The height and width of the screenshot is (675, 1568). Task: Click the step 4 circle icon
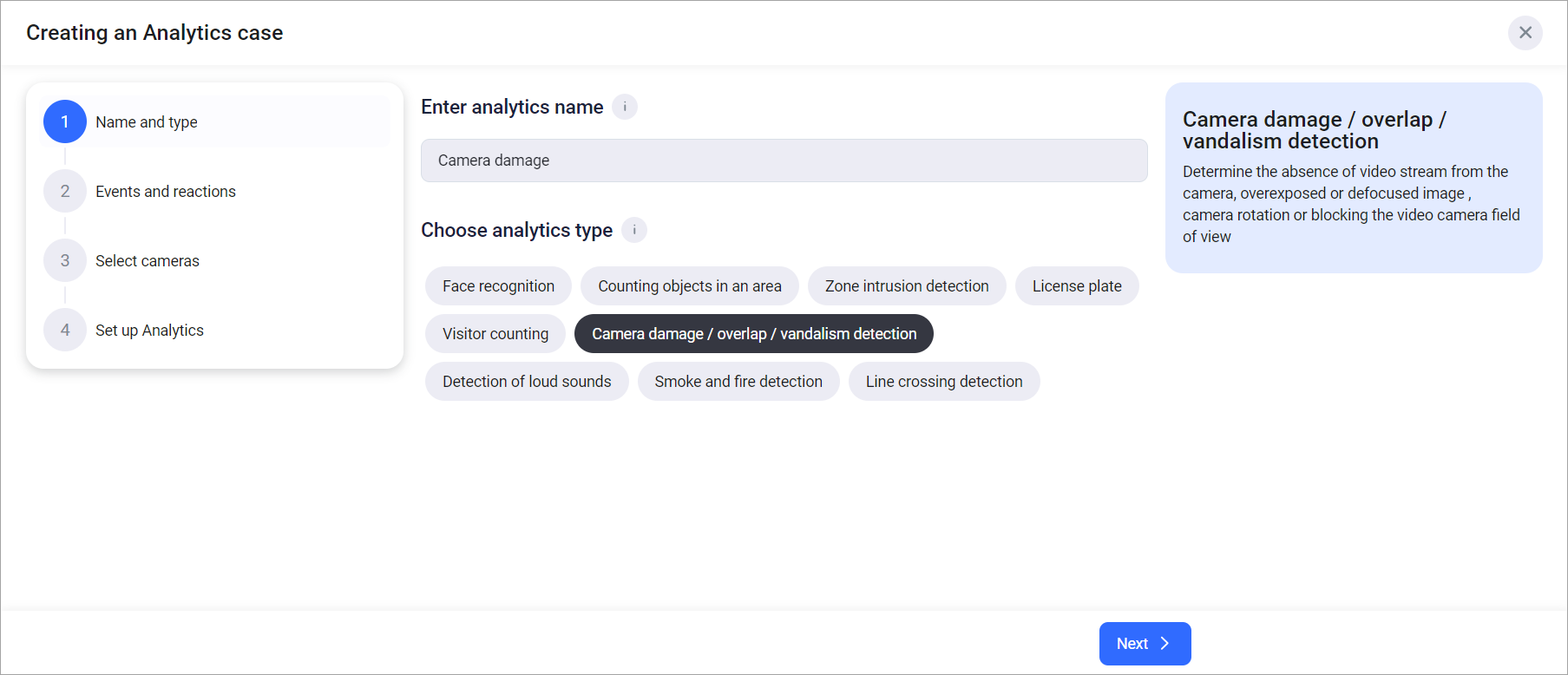coord(65,330)
